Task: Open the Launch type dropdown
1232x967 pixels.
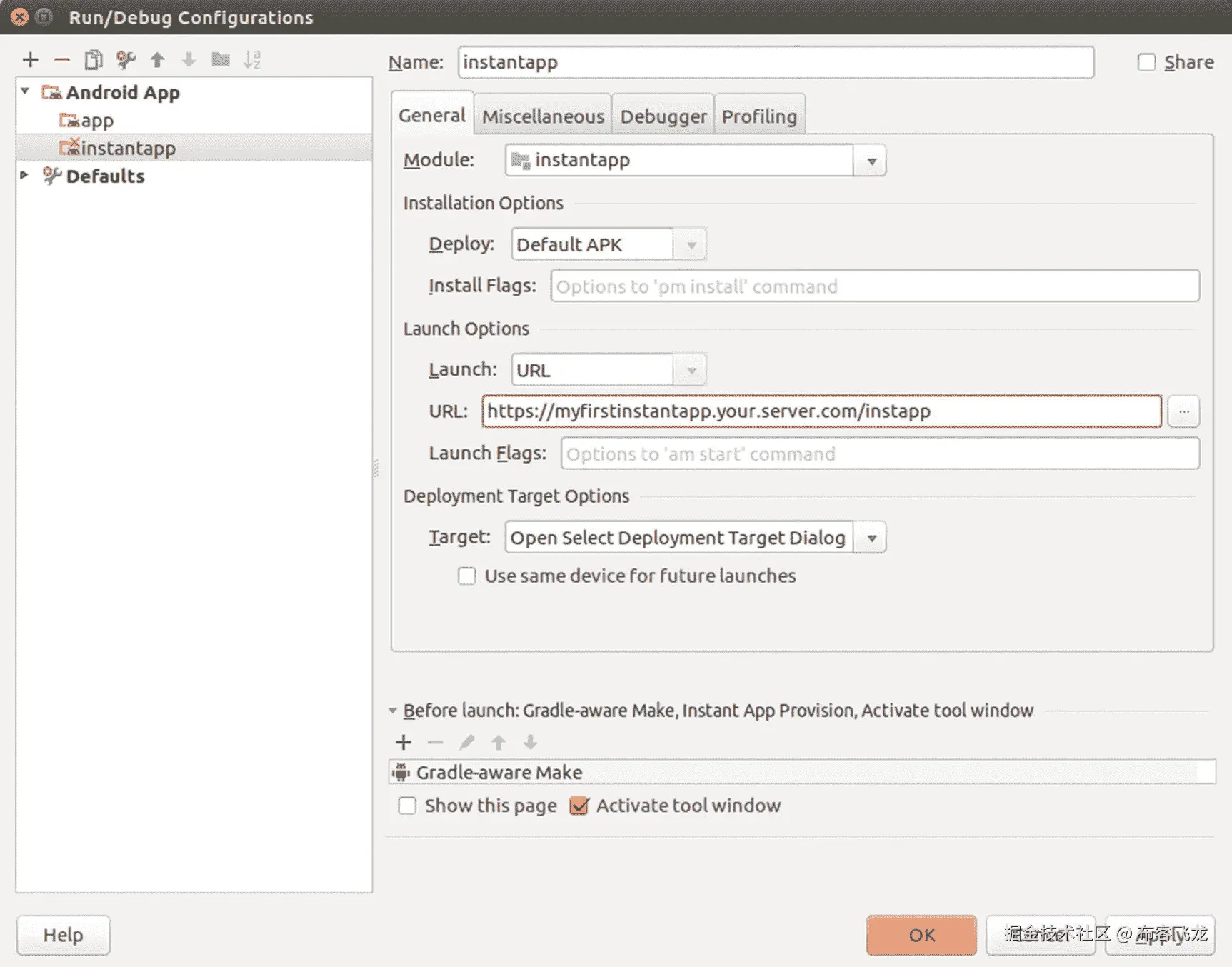Action: point(691,370)
